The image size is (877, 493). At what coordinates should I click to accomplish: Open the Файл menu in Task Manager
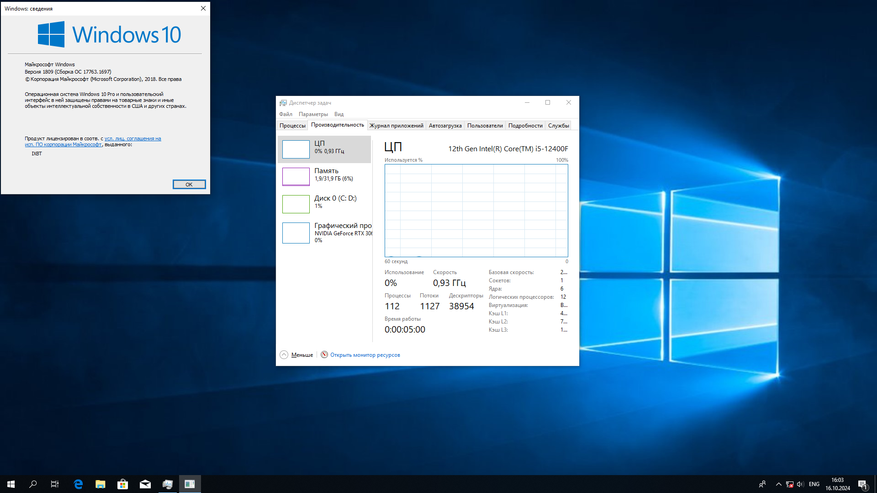click(286, 114)
